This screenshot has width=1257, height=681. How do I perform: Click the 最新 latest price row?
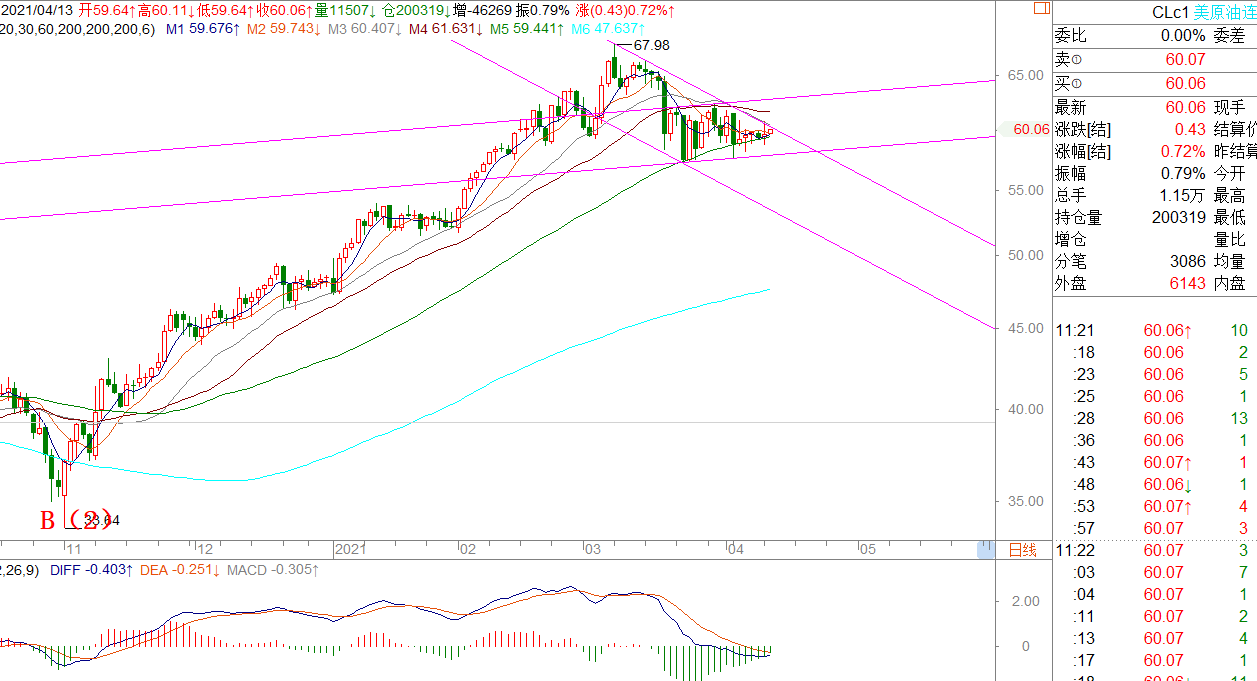click(x=1154, y=108)
